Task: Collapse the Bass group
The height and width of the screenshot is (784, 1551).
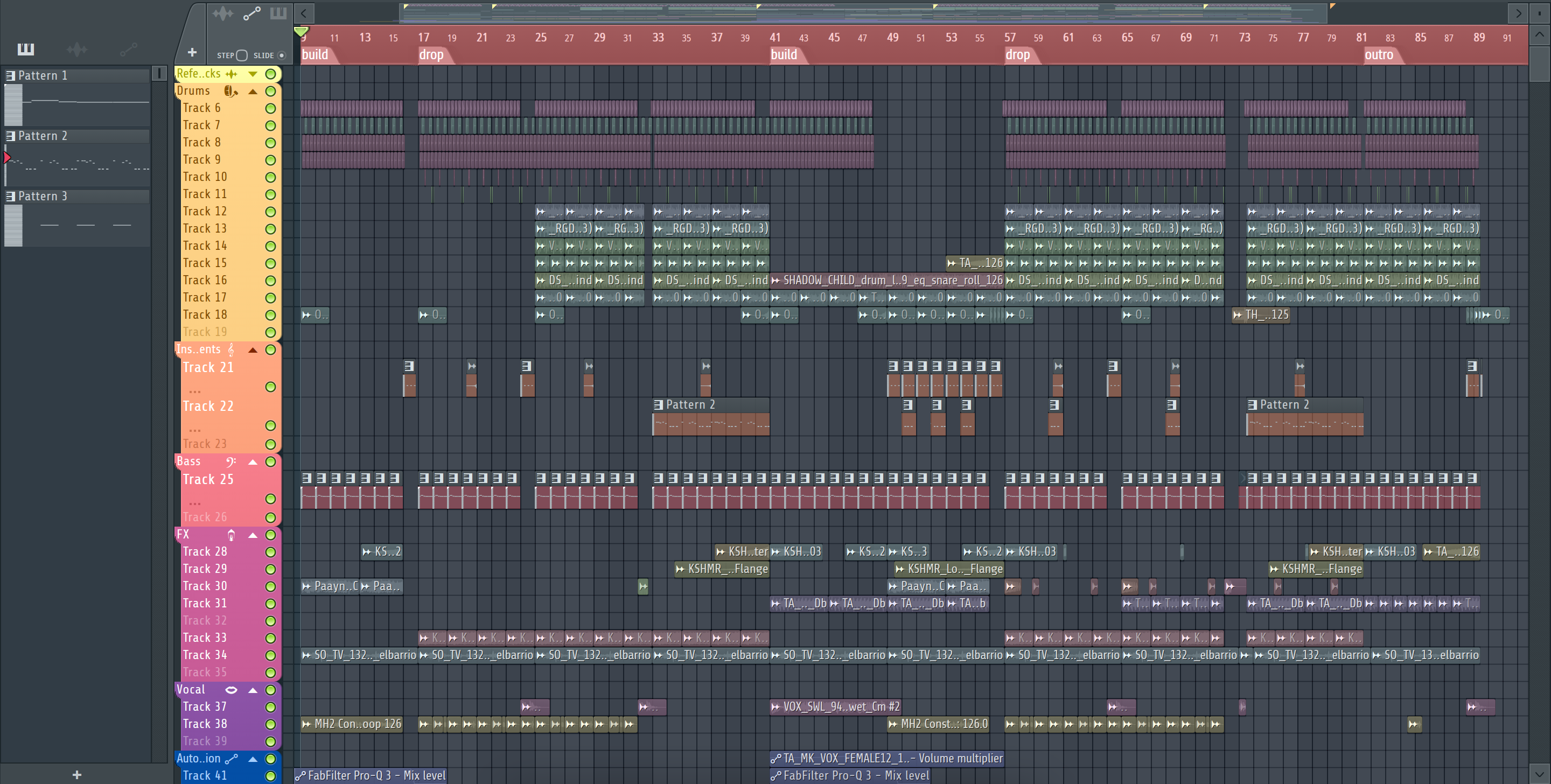Action: click(x=253, y=462)
